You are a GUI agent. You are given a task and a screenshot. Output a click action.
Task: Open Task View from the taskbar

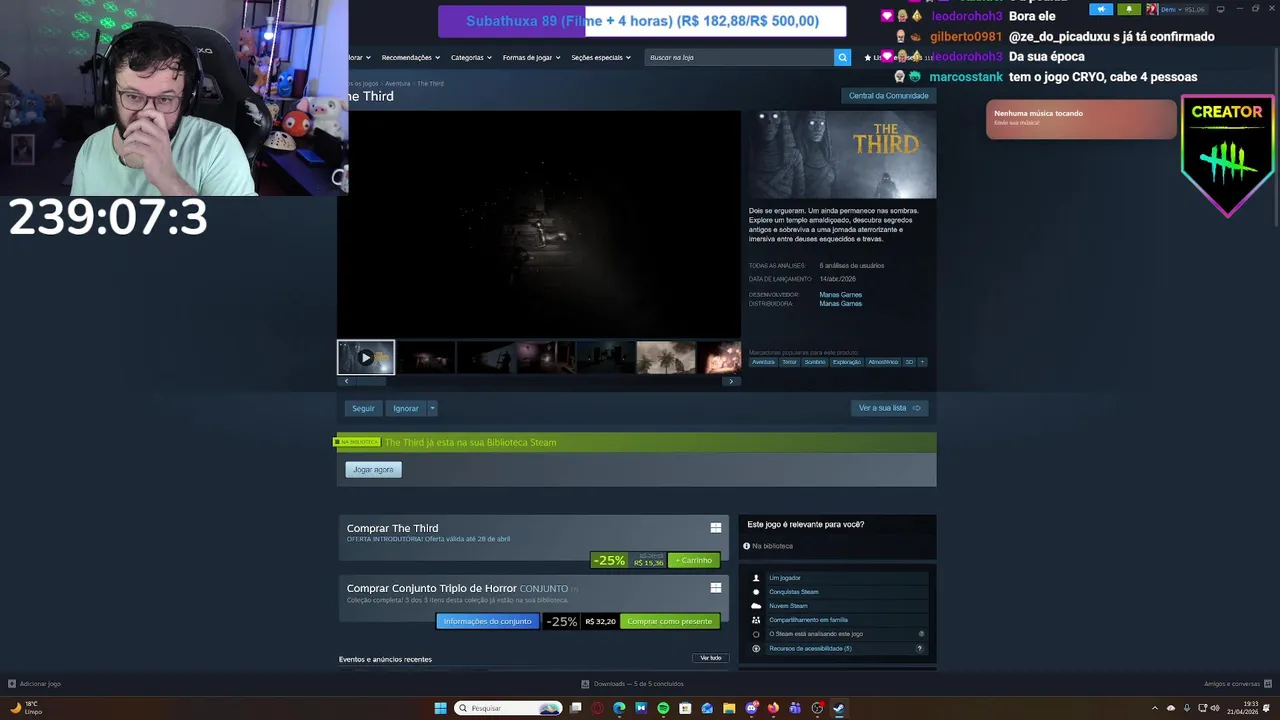575,708
